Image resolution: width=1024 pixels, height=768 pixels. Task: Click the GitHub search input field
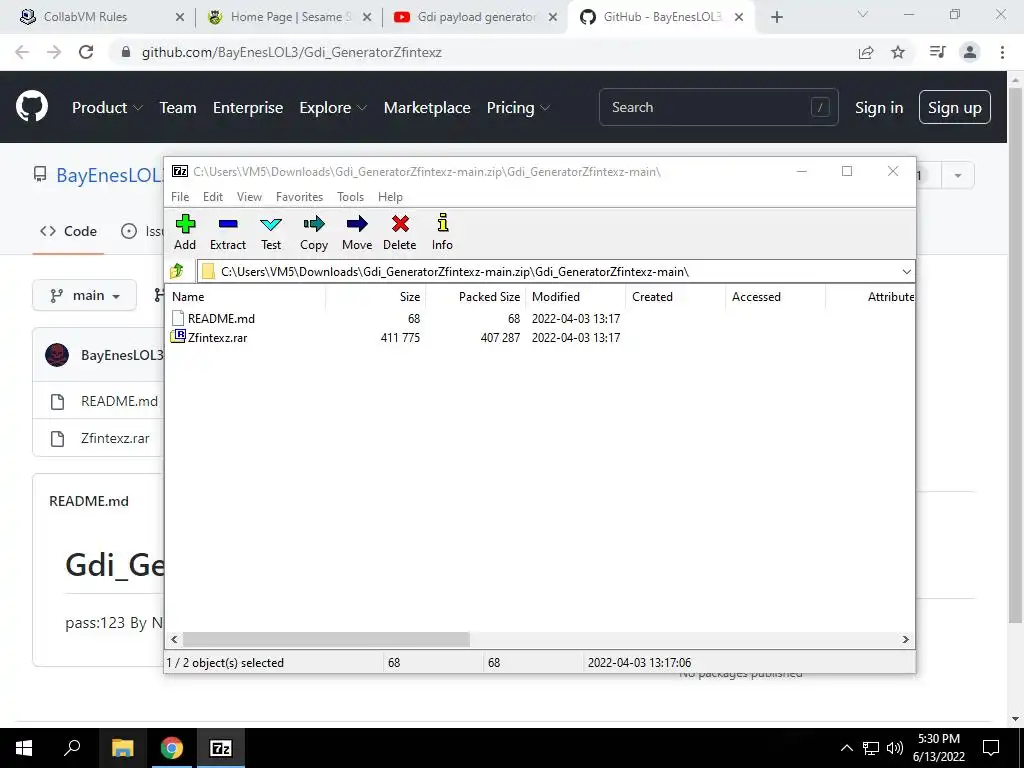point(718,107)
